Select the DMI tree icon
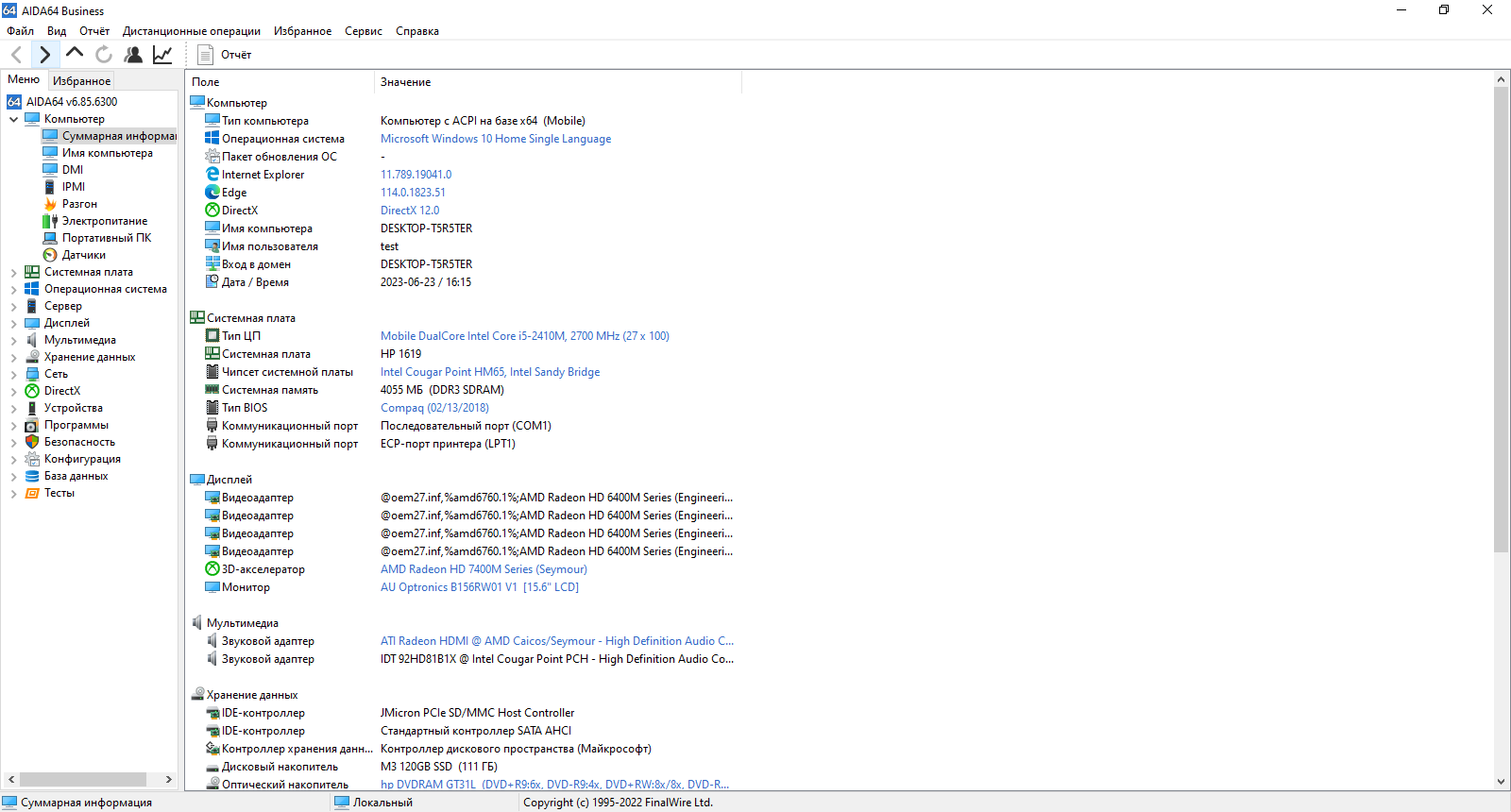 click(x=50, y=170)
